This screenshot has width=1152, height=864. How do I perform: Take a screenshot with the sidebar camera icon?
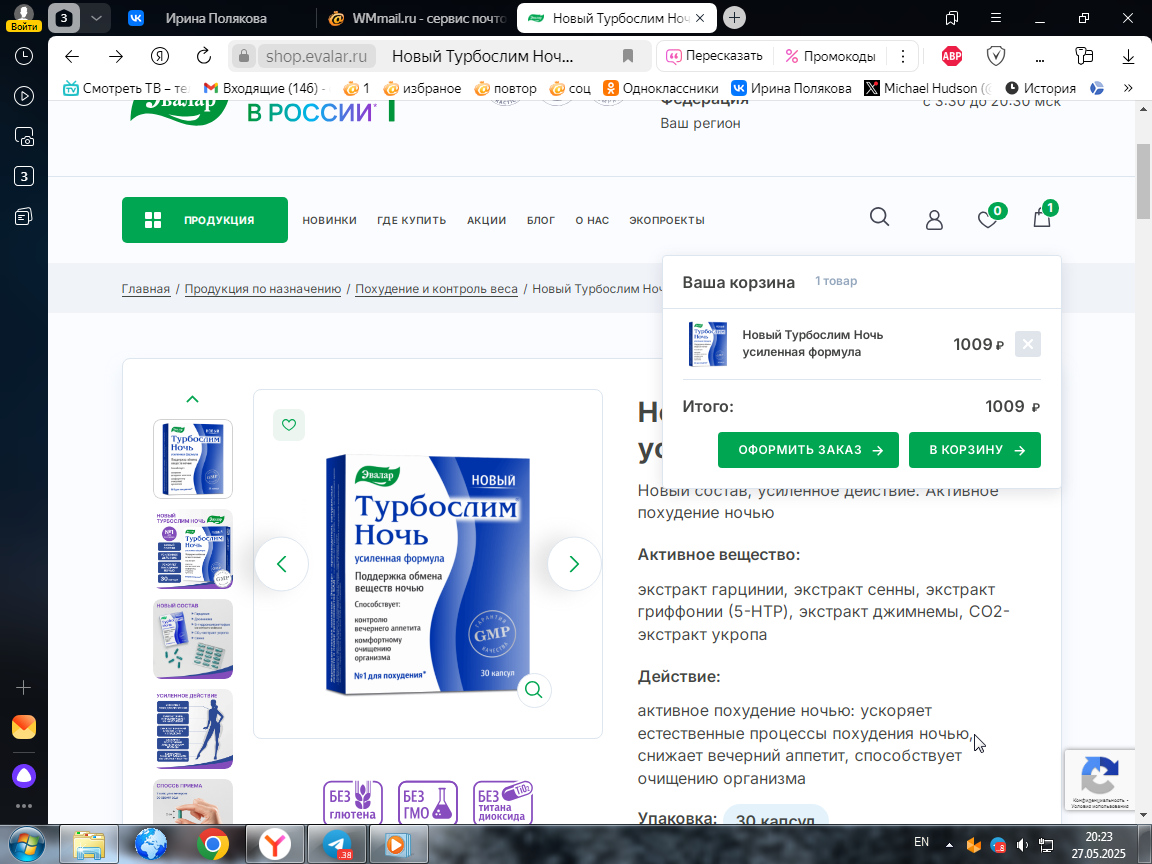[x=24, y=137]
